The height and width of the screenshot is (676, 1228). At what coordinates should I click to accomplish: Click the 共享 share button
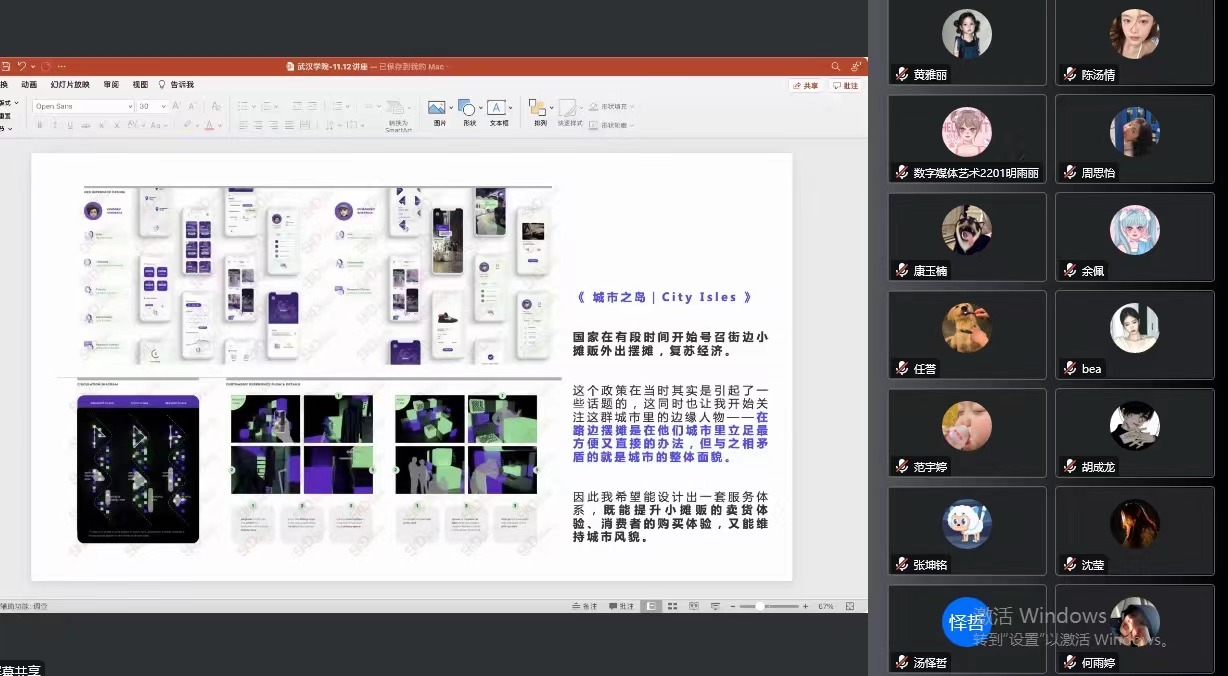[x=805, y=86]
